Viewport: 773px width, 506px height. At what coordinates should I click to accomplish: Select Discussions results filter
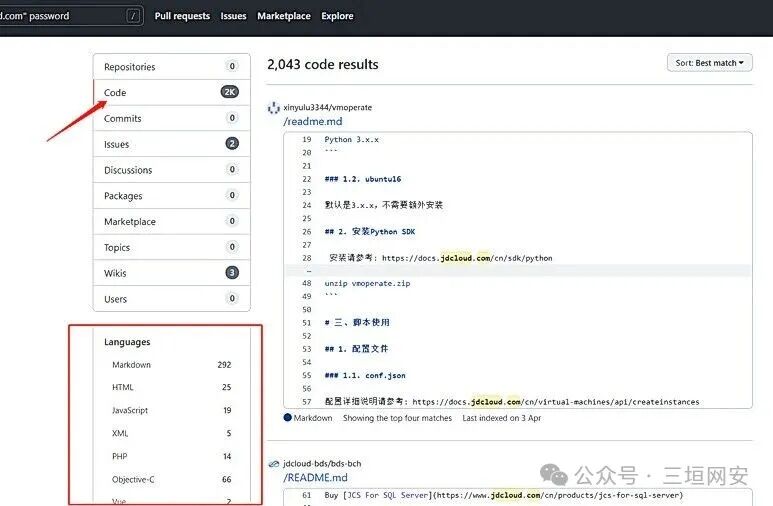(172, 170)
